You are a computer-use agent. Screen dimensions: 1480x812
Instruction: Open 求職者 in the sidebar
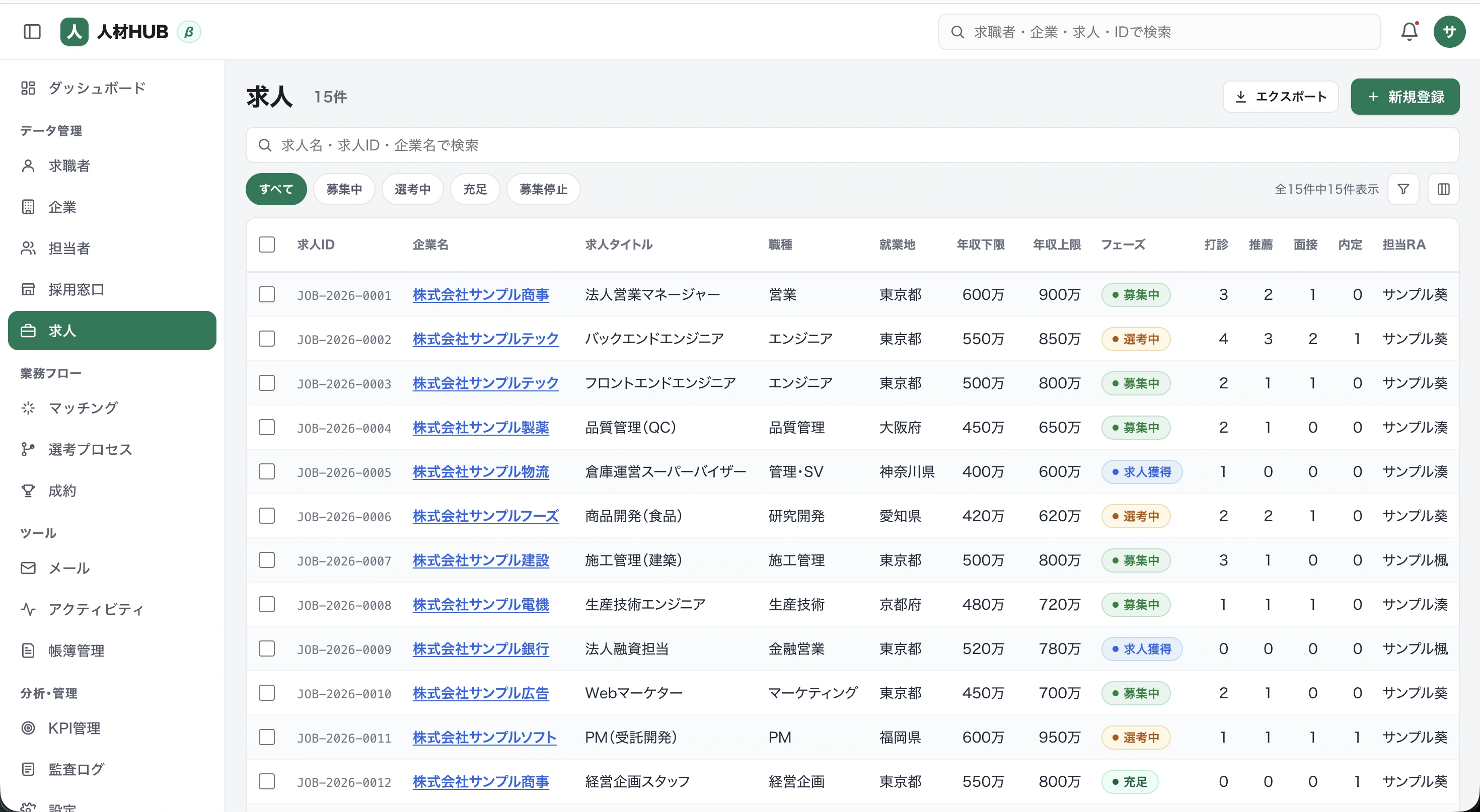click(112, 166)
